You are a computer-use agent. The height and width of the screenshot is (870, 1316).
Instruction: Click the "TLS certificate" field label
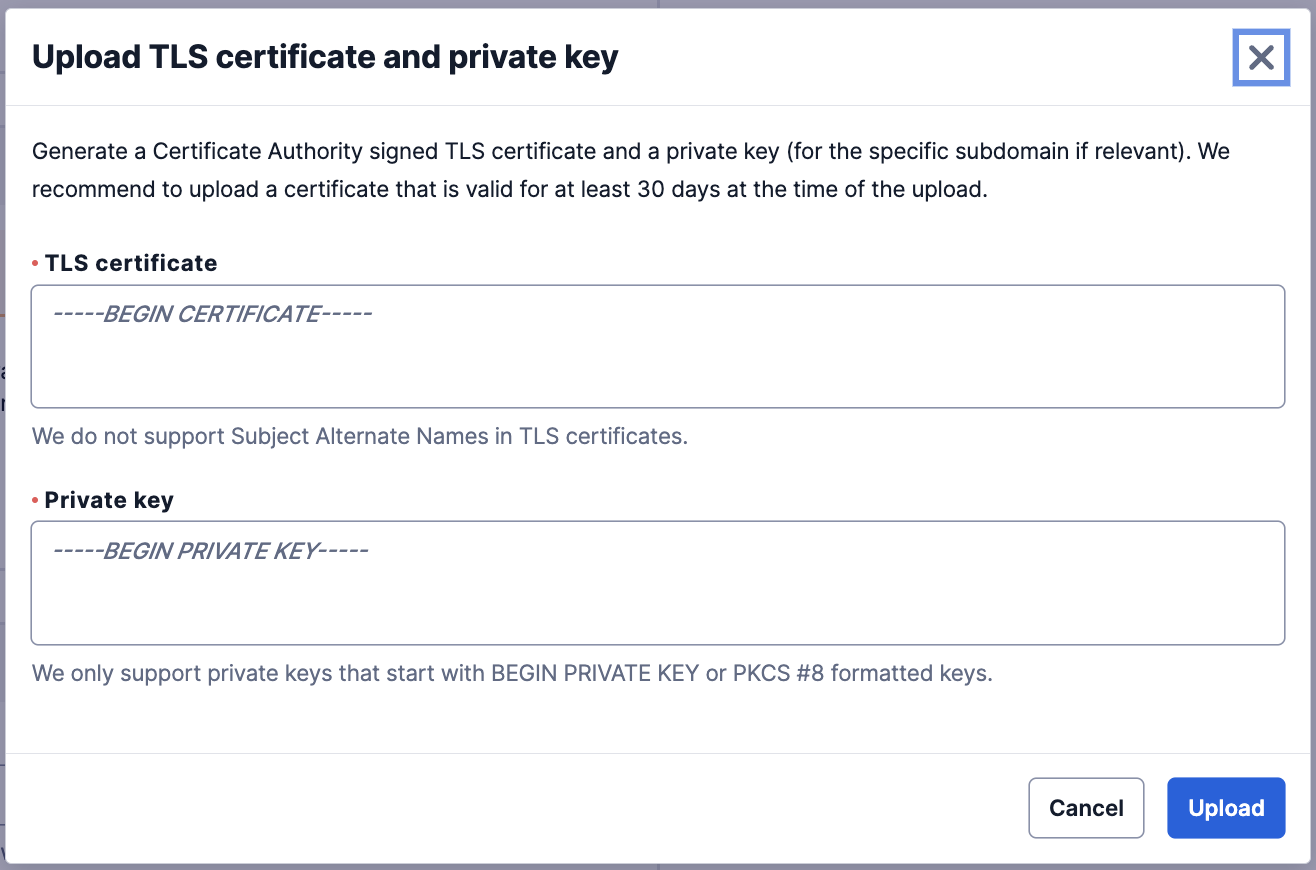pyautogui.click(x=131, y=263)
